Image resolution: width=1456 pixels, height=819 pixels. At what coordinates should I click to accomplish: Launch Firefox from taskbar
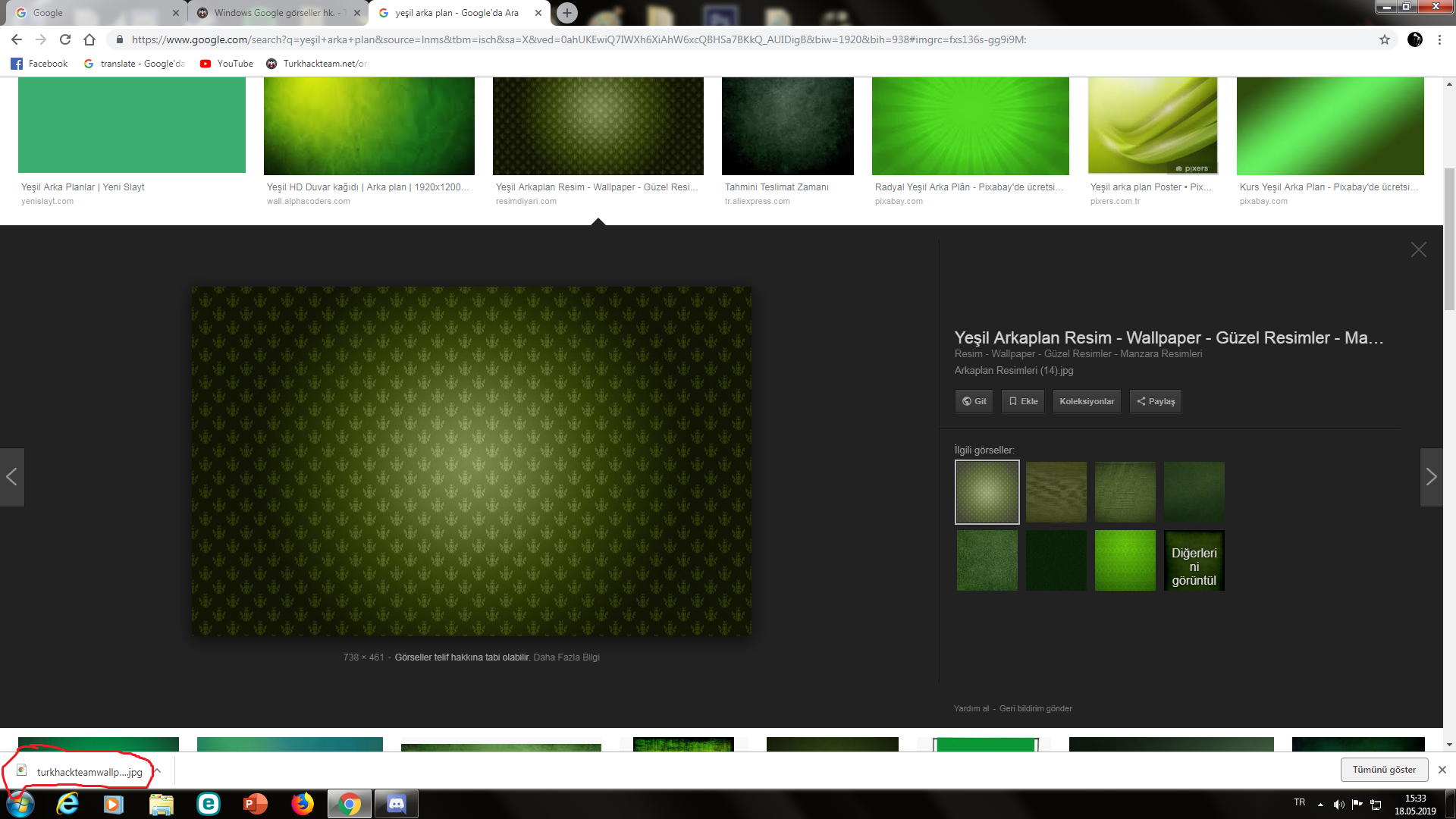tap(303, 804)
